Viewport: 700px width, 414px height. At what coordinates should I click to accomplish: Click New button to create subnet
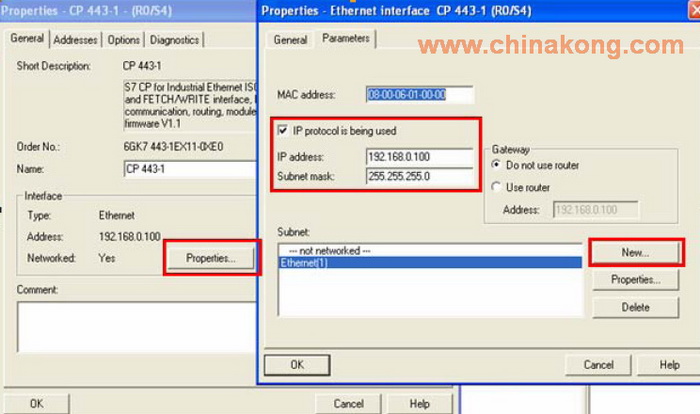point(635,253)
